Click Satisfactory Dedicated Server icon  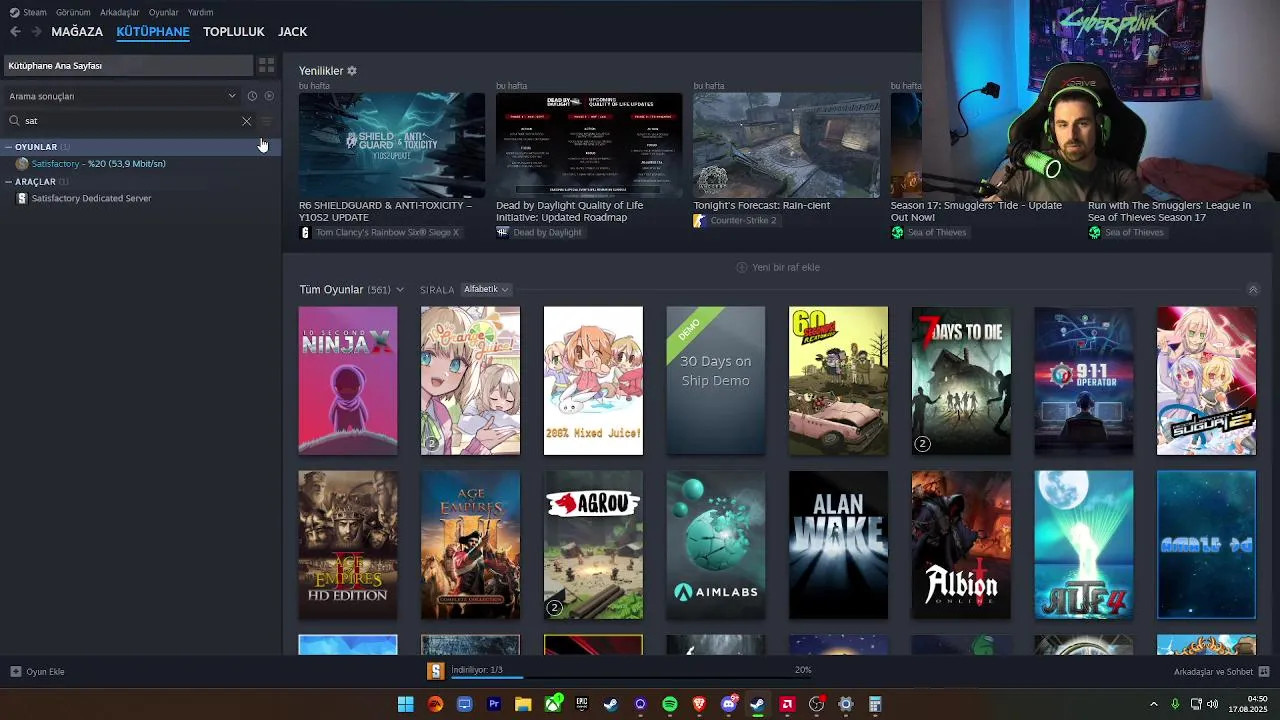[22, 198]
